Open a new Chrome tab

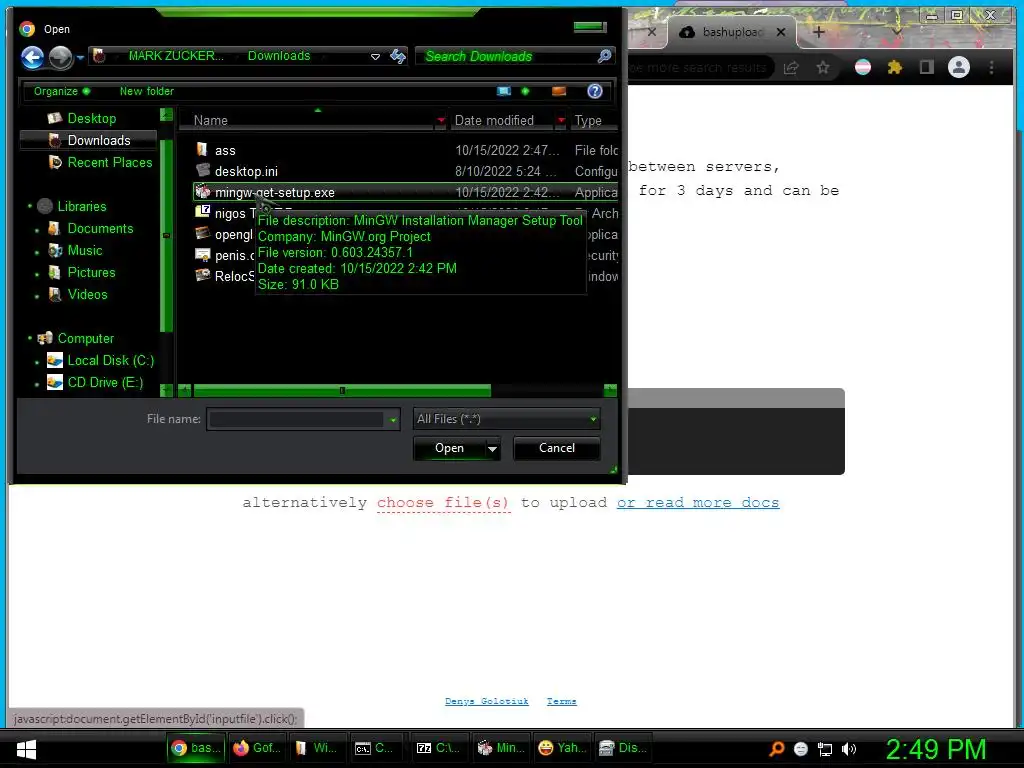[x=818, y=32]
